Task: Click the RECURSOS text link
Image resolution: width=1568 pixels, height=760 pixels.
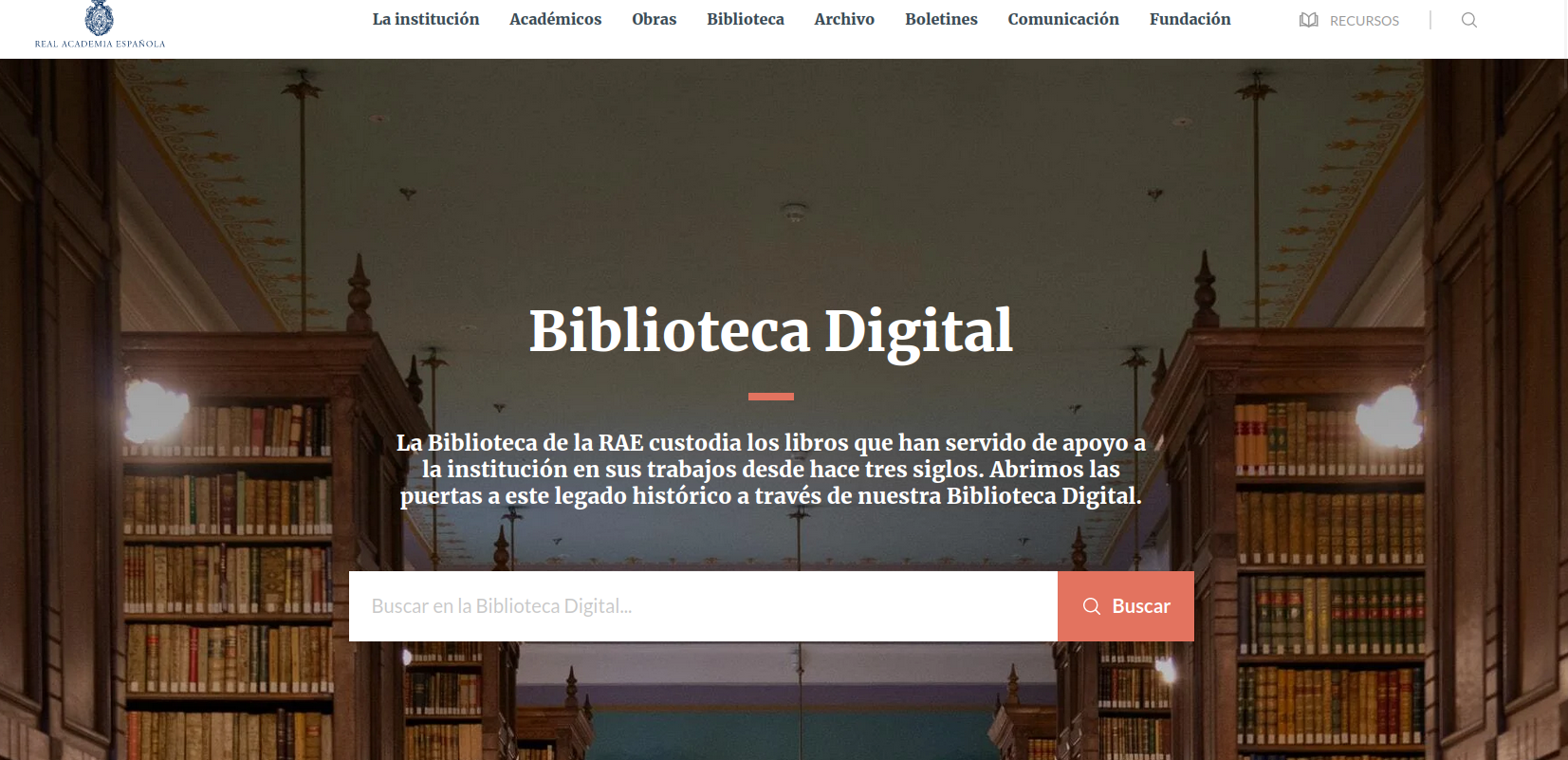Action: [x=1364, y=21]
